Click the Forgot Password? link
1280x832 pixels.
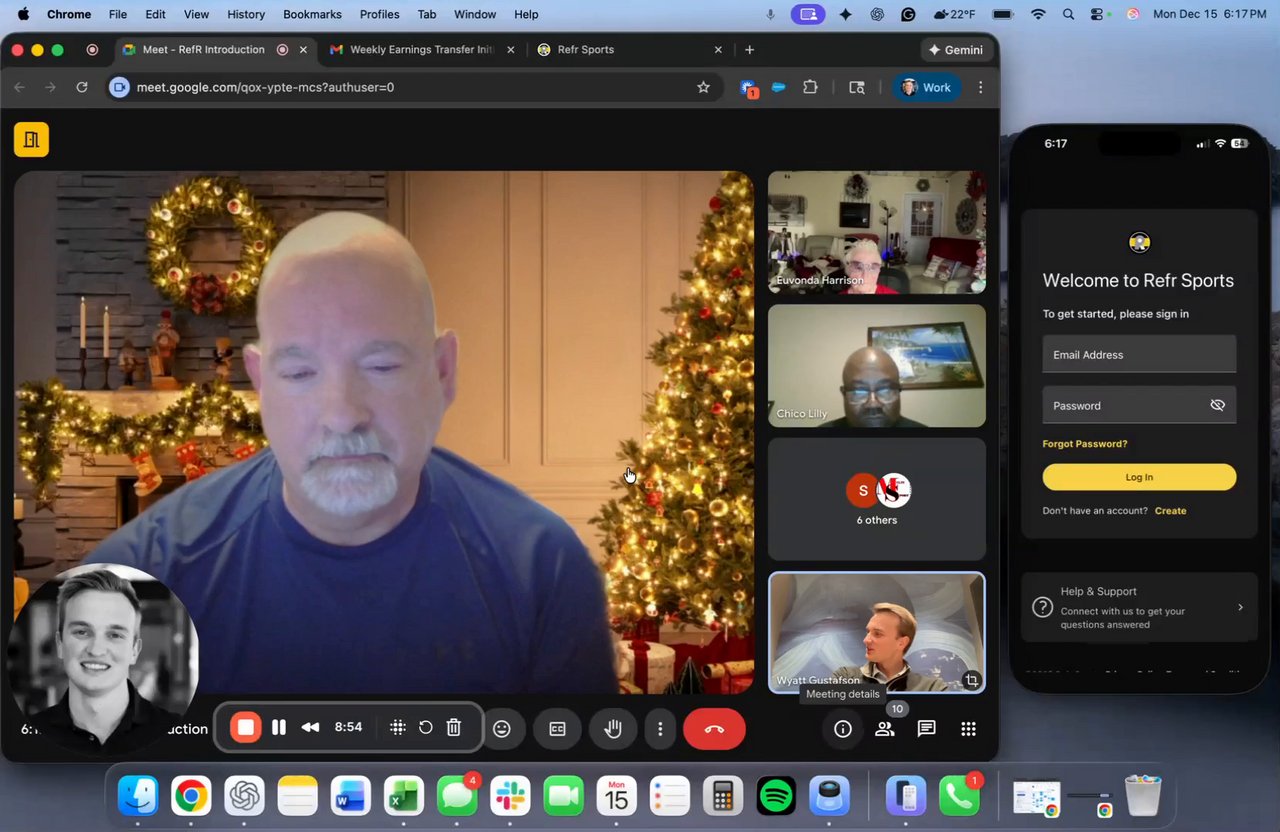tap(1085, 443)
